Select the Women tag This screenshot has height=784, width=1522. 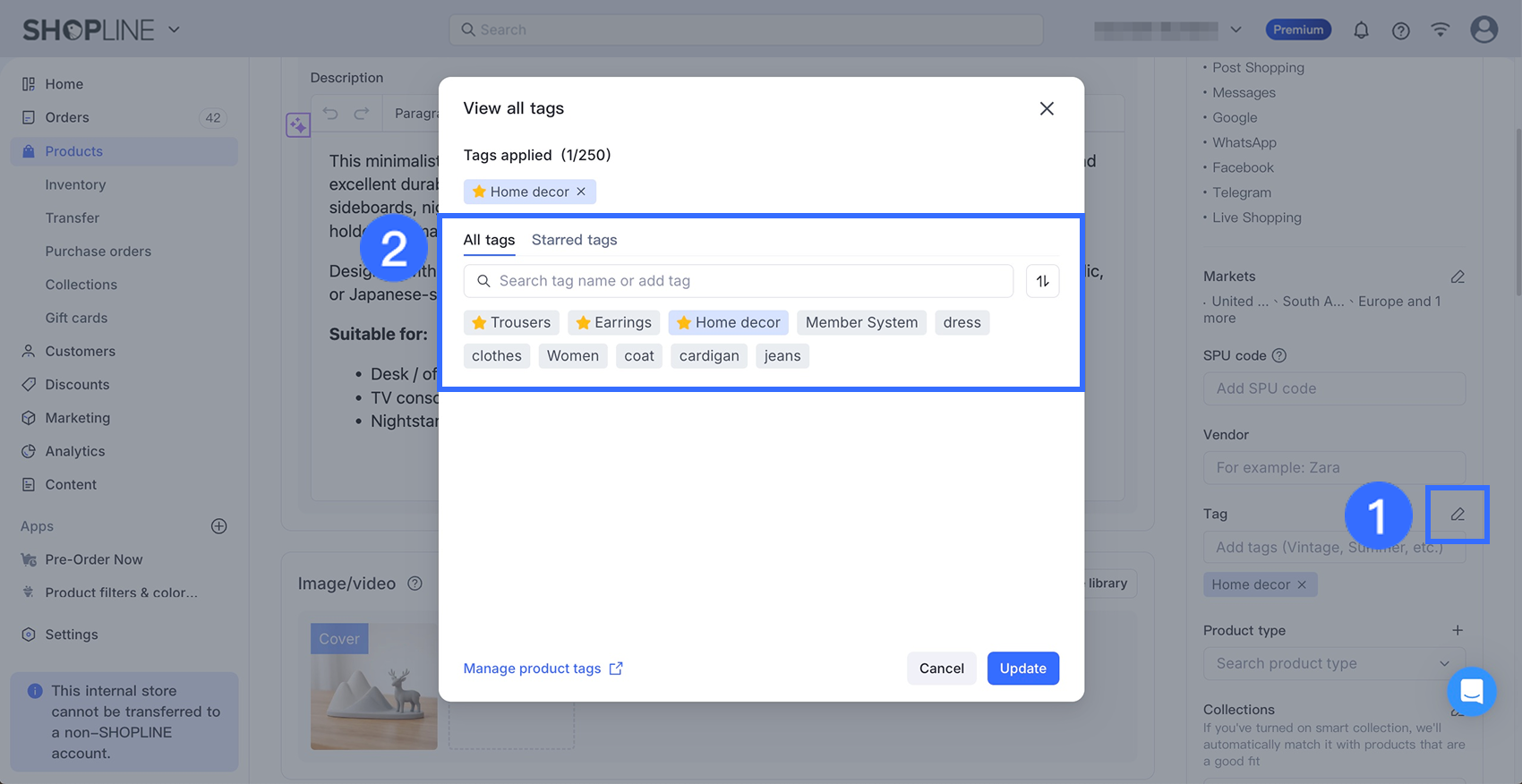click(573, 355)
